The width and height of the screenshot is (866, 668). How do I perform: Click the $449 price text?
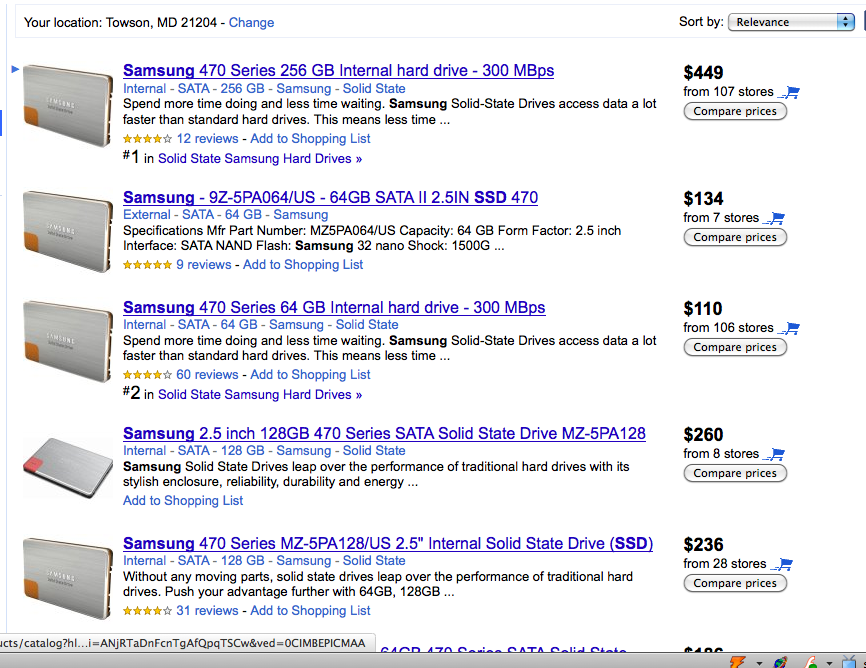tap(703, 73)
